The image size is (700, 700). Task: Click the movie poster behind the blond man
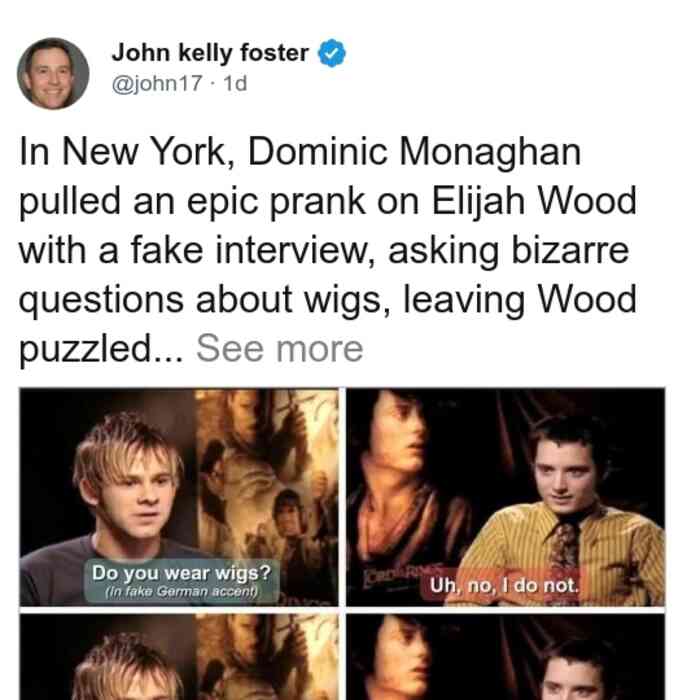[x=267, y=487]
